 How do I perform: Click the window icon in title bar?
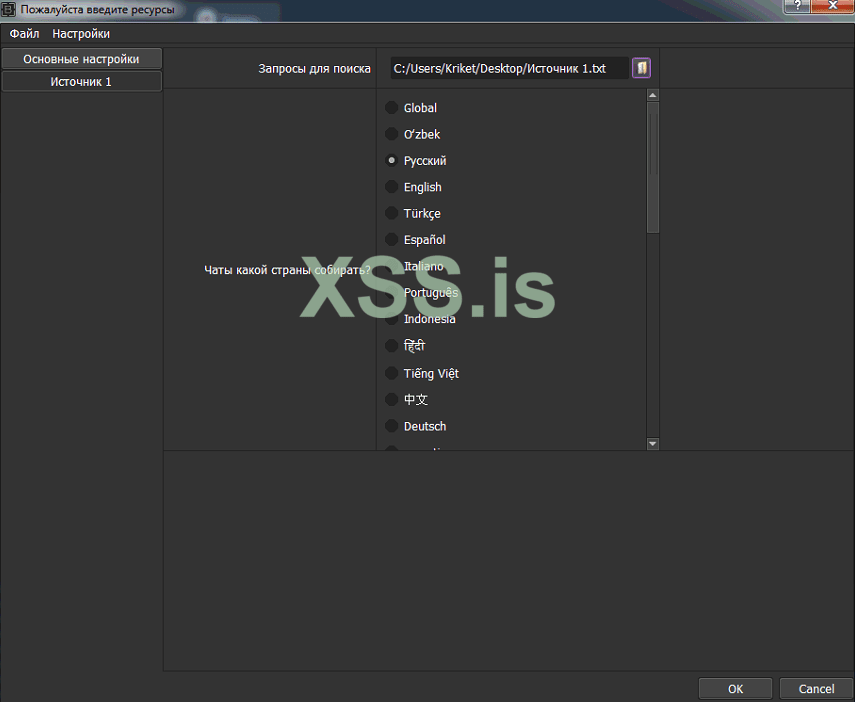(x=8, y=9)
